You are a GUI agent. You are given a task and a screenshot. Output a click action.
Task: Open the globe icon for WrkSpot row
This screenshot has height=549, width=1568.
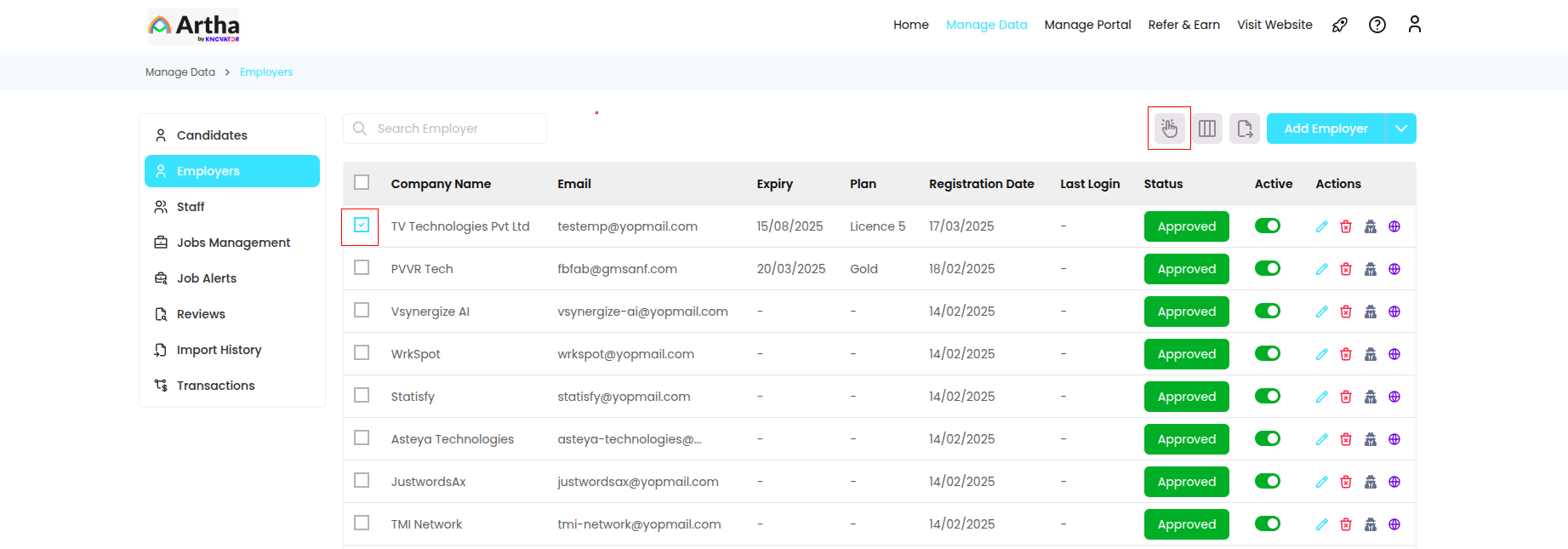coord(1394,354)
